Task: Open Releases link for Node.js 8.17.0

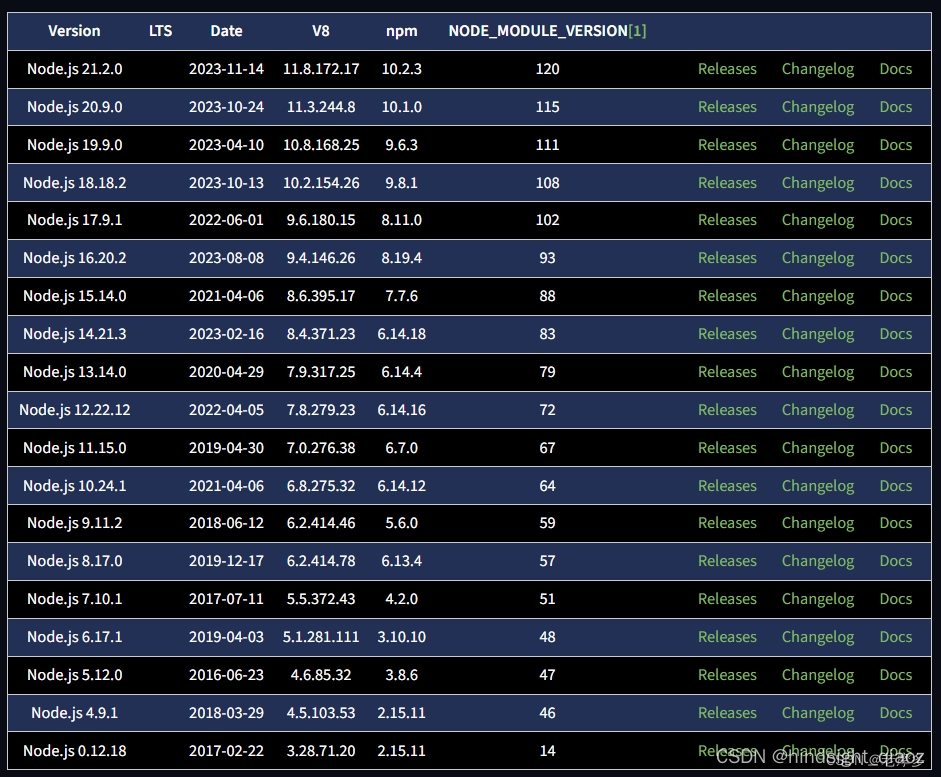Action: [727, 560]
